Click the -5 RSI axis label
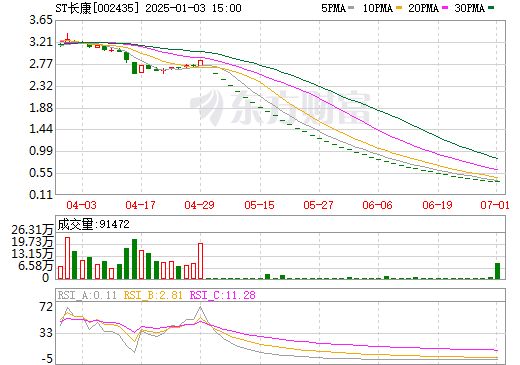This screenshot has width=520, height=365. pyautogui.click(x=47, y=359)
